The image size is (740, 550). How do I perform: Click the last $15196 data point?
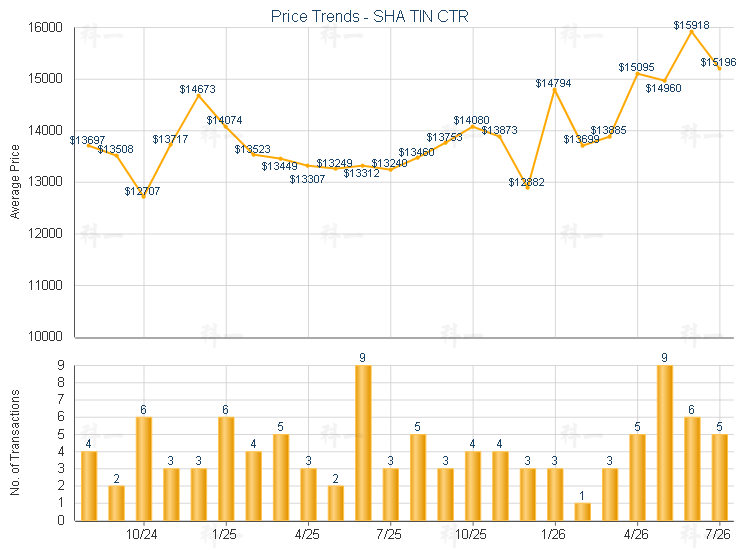pos(719,68)
